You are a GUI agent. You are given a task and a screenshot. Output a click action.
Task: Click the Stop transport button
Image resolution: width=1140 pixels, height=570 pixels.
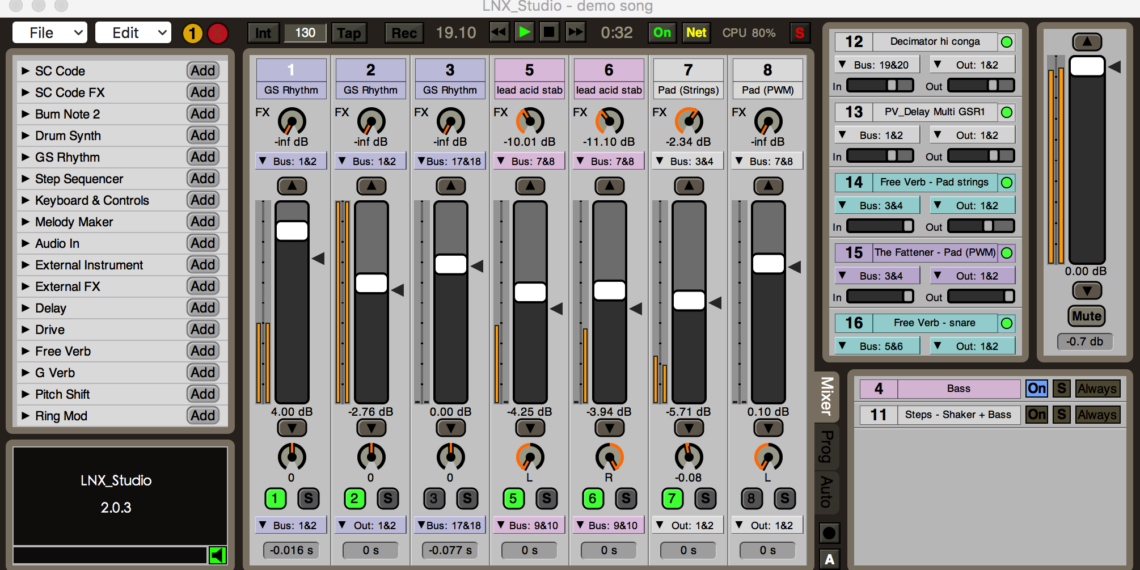coord(549,33)
